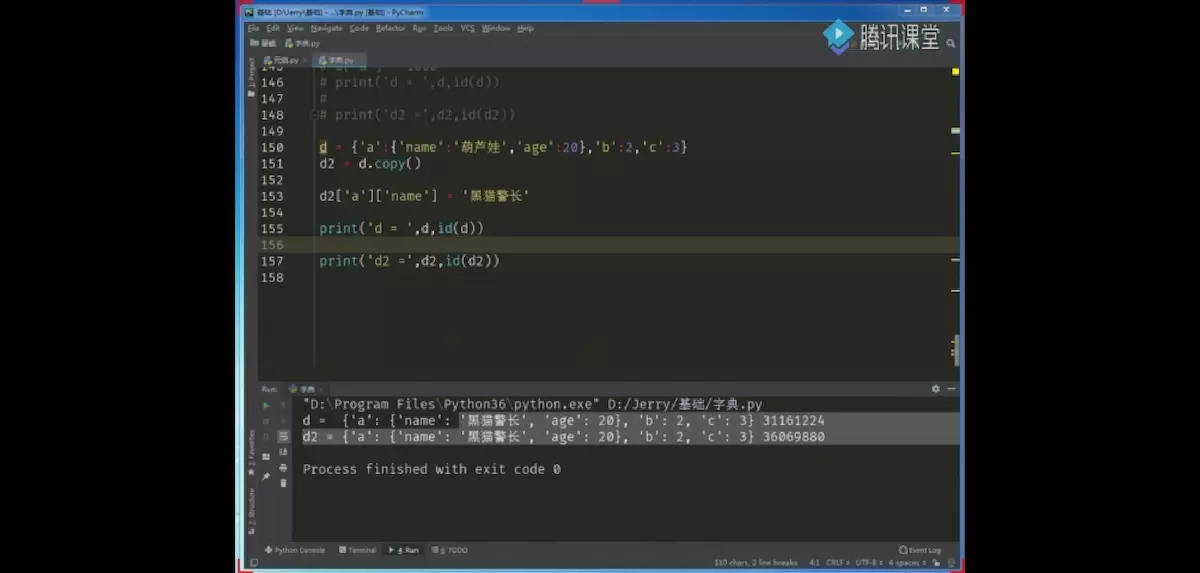The image size is (1200, 573).
Task: Select the 字典 tab in Run panel
Action: [304, 389]
